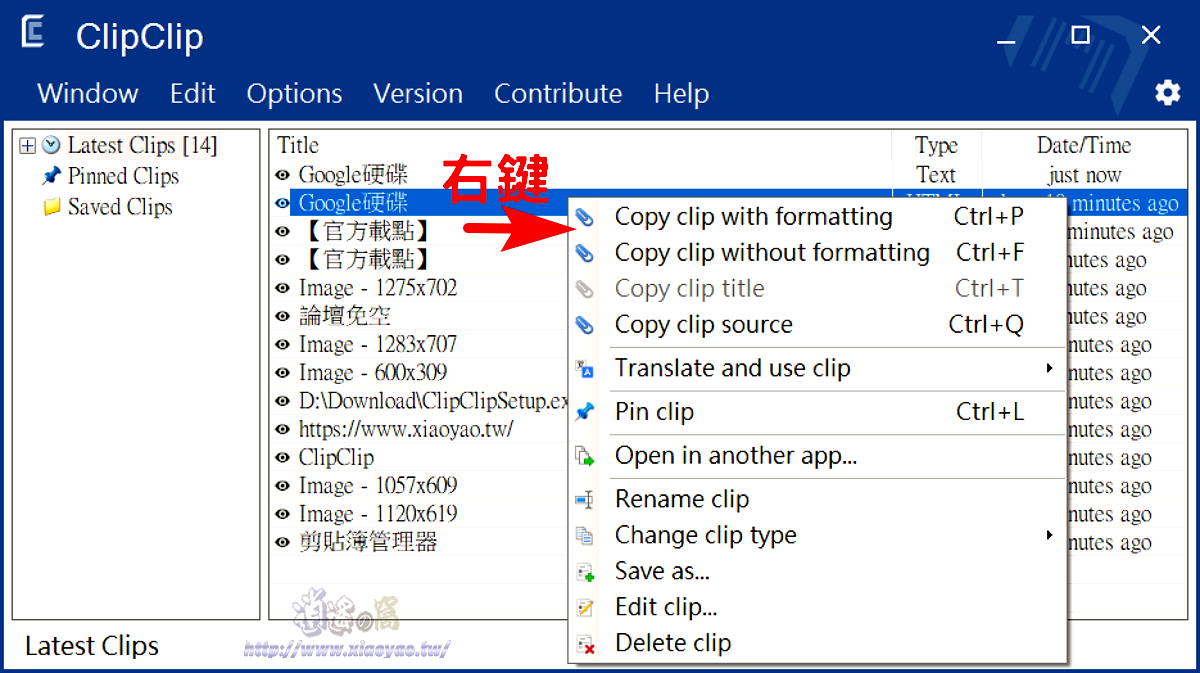Choose Save as... from context menu

click(816, 572)
